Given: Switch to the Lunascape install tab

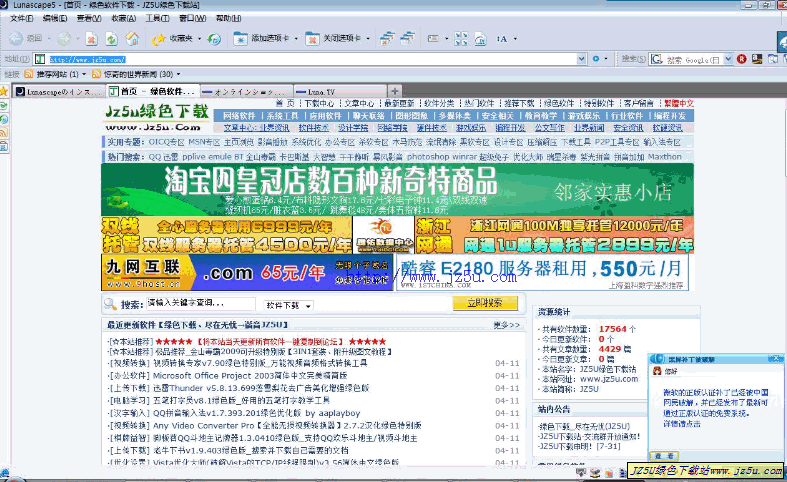Looking at the screenshot, I should [59, 91].
